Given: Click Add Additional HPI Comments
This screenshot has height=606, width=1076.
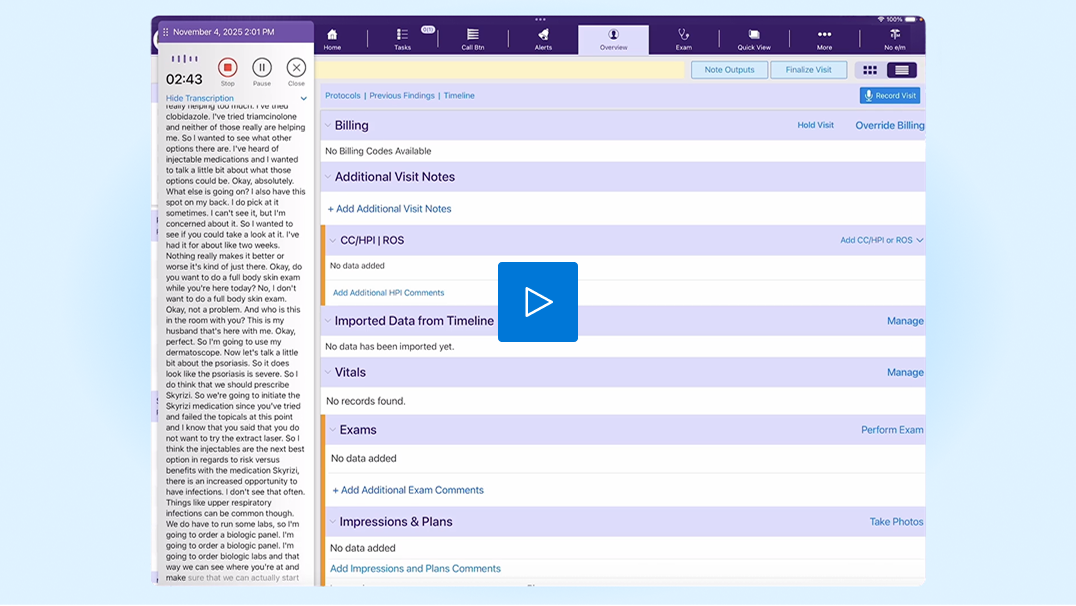Looking at the screenshot, I should click(x=388, y=292).
